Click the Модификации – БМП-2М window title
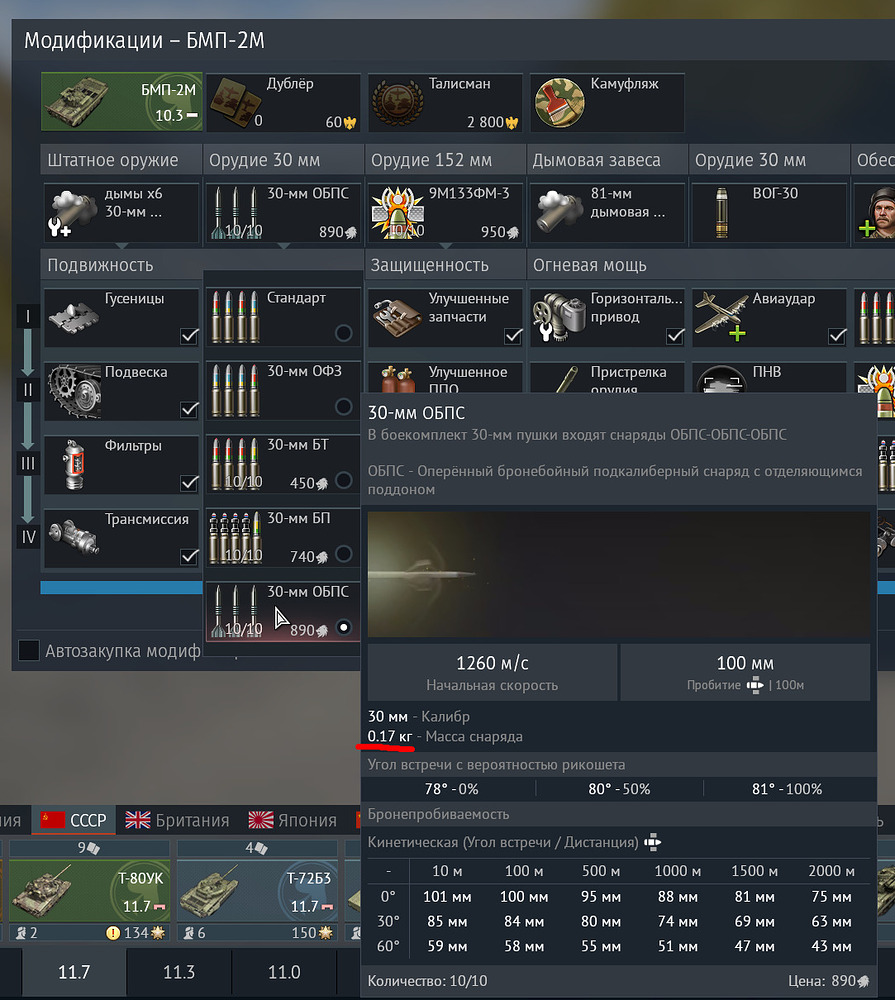Viewport: 895px width, 1000px height. click(x=144, y=41)
